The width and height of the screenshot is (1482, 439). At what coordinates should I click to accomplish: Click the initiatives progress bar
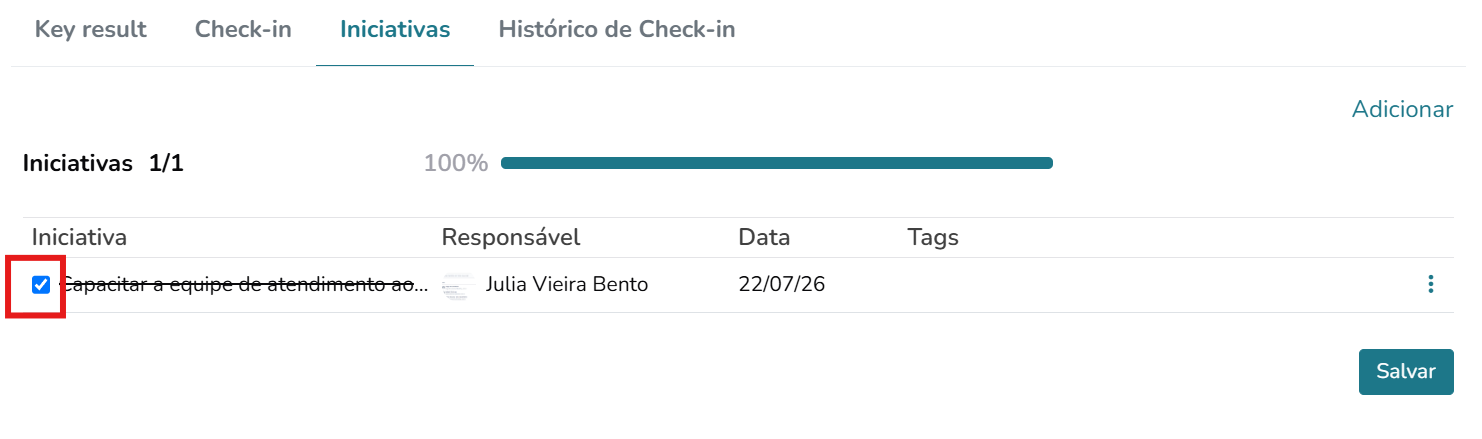click(777, 163)
